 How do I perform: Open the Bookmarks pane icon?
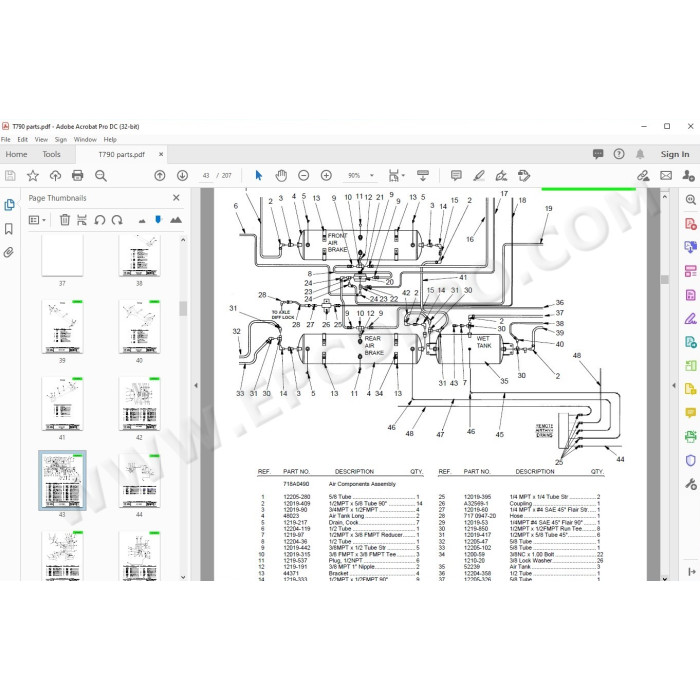point(8,229)
